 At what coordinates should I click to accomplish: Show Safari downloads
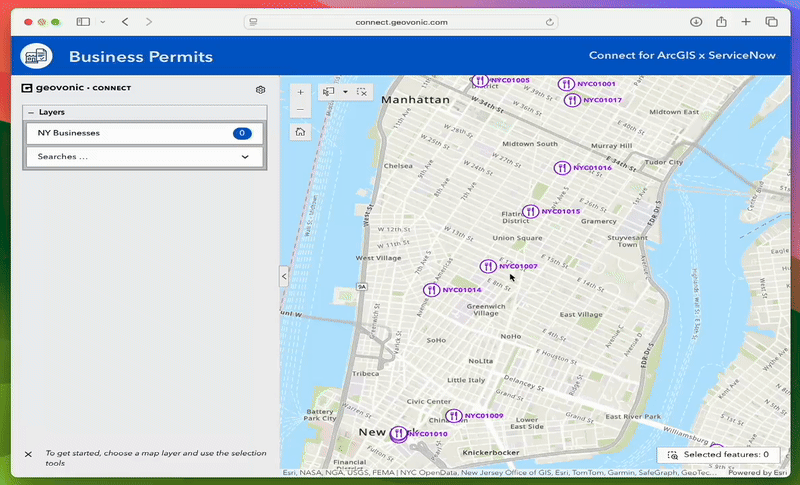point(696,22)
